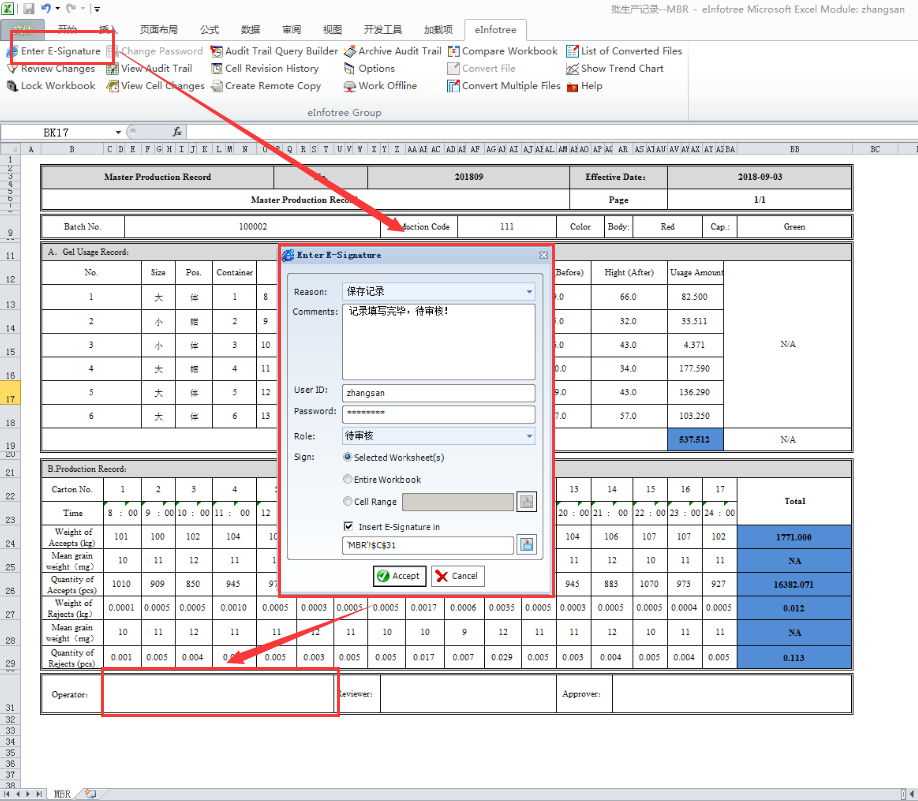Open Show Trend Chart
The height and width of the screenshot is (801, 918).
621,69
